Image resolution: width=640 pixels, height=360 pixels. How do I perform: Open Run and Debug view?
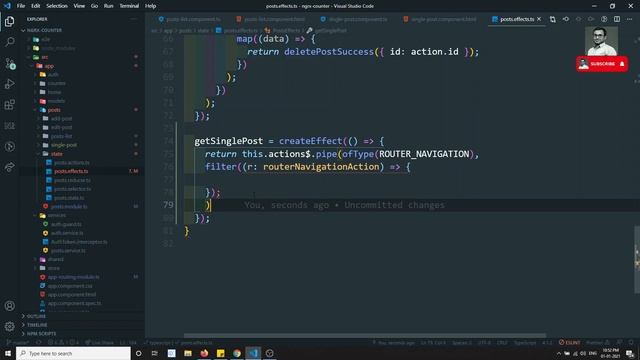9,84
